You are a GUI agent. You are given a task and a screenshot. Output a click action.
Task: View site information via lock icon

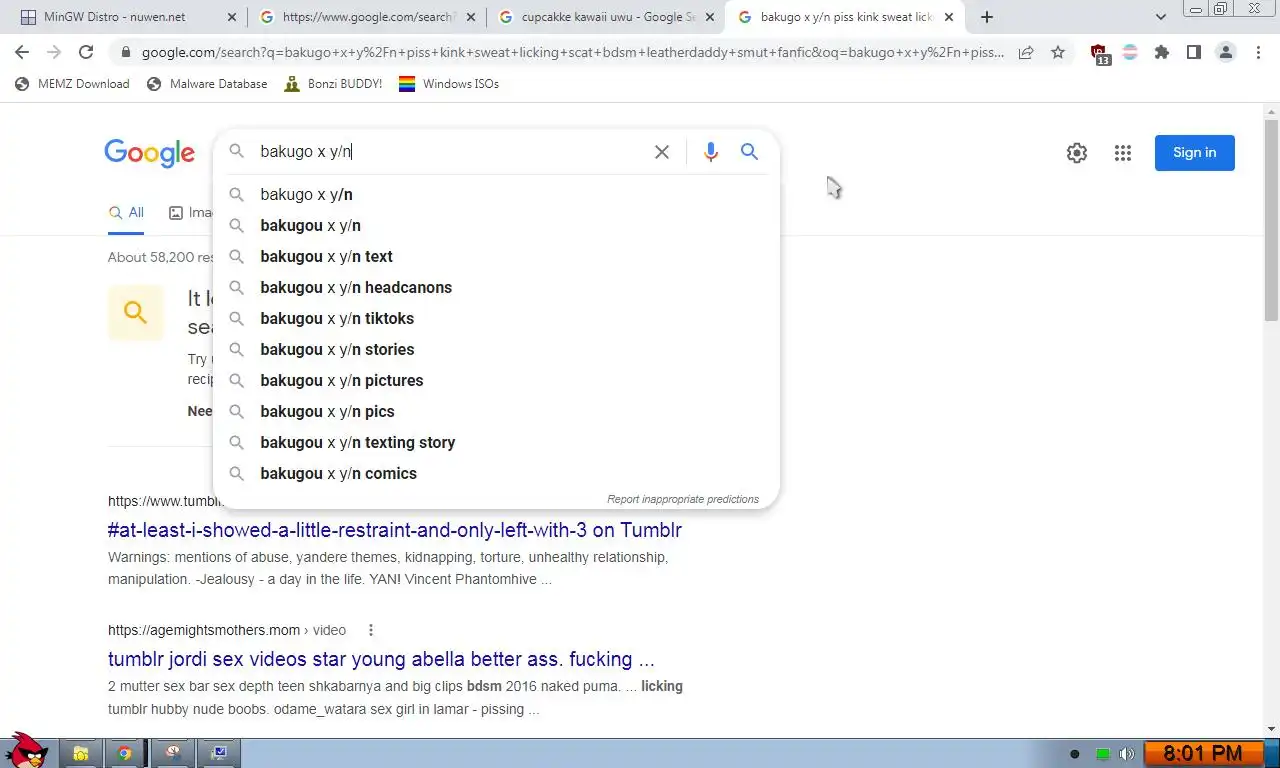point(125,53)
